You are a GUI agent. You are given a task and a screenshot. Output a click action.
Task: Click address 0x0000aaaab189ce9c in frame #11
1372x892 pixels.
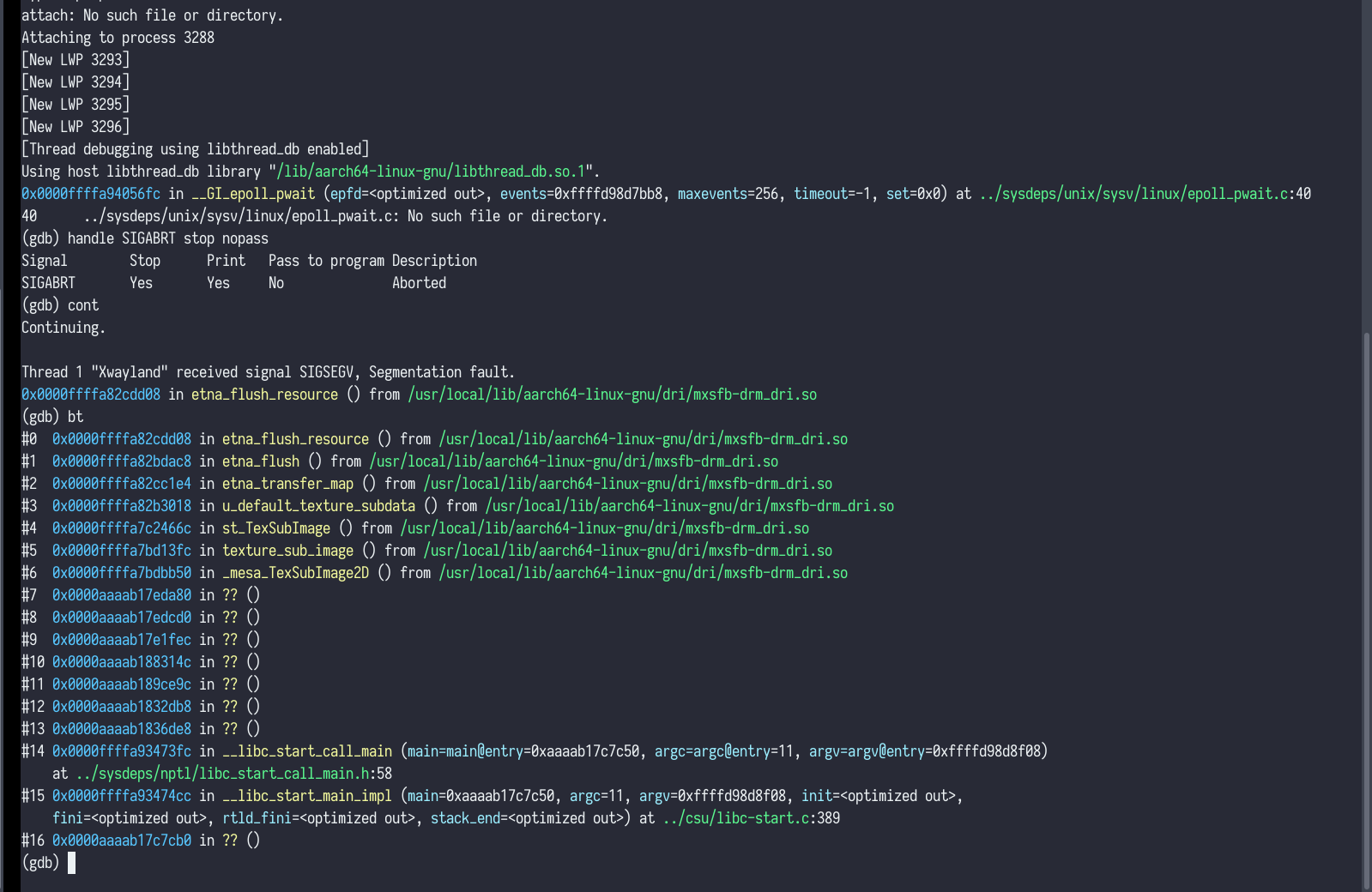point(122,684)
